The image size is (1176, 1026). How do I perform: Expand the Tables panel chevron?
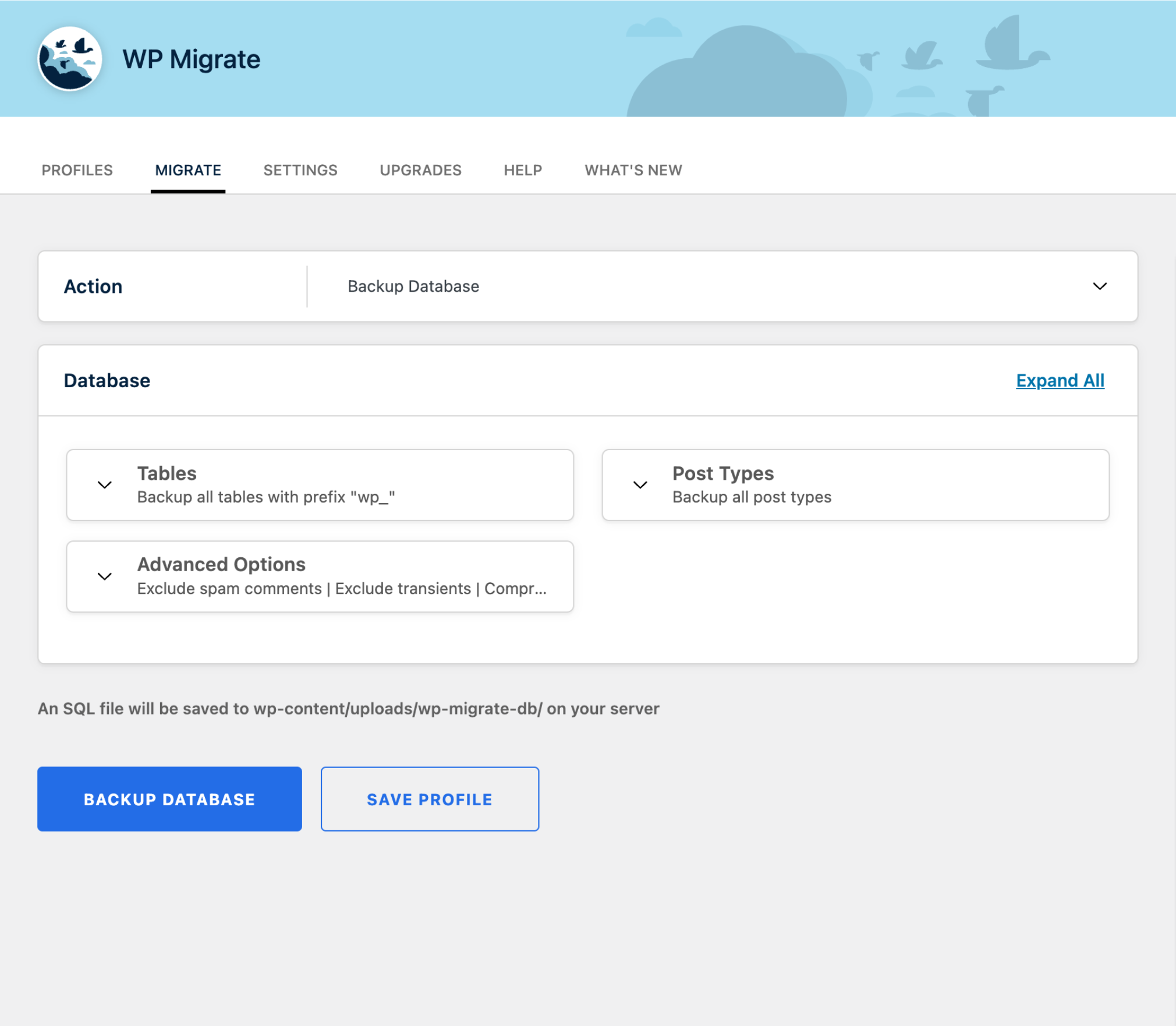(x=105, y=484)
